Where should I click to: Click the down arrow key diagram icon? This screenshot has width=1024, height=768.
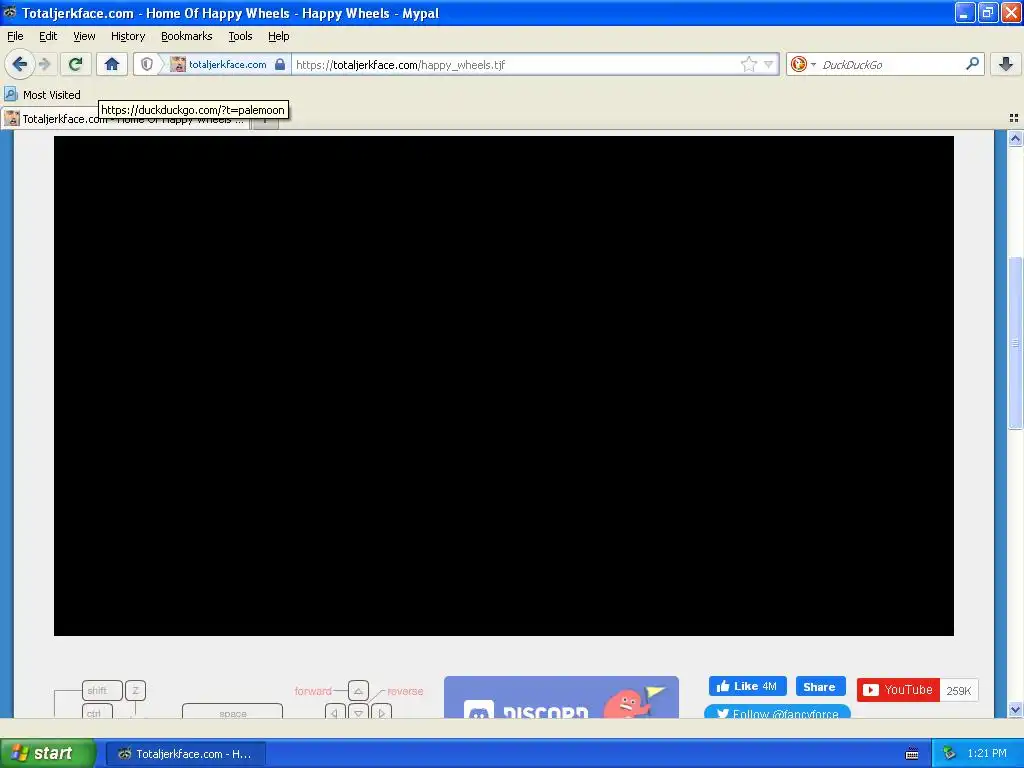pos(358,711)
